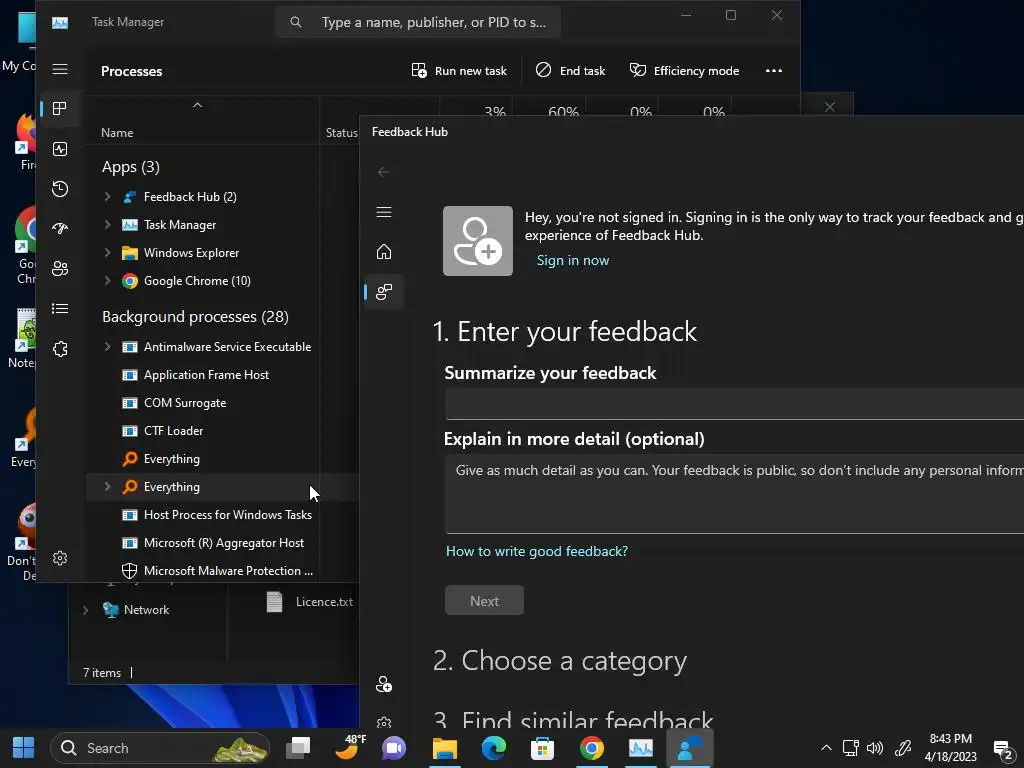
Task: Open the Users icon in Task Manager sidebar
Action: 60,268
